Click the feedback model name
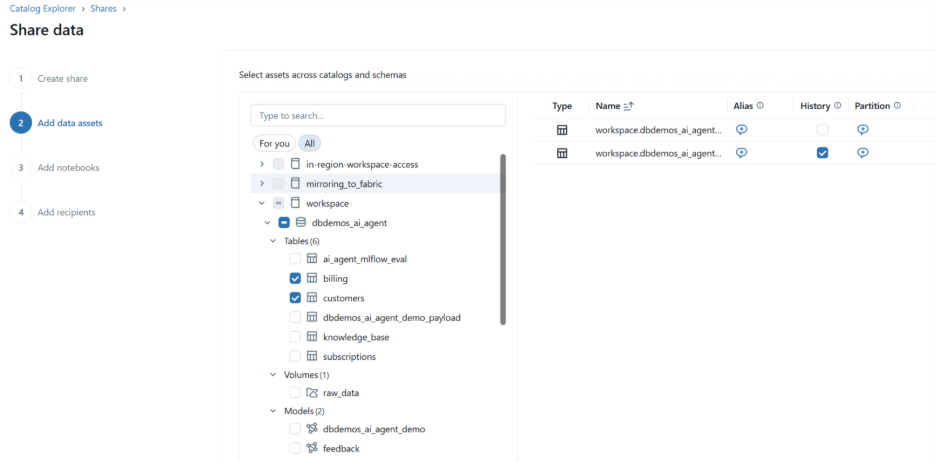 (341, 448)
